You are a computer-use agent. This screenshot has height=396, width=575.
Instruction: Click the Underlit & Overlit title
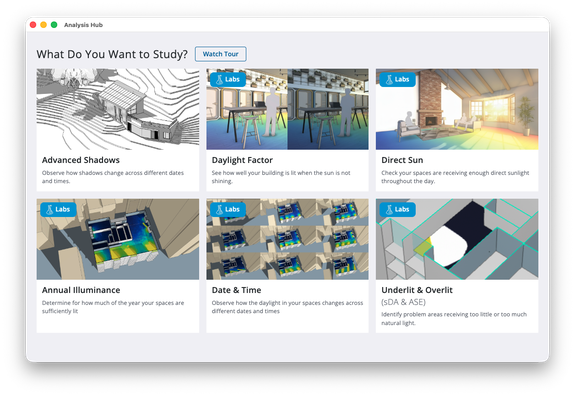(x=417, y=290)
